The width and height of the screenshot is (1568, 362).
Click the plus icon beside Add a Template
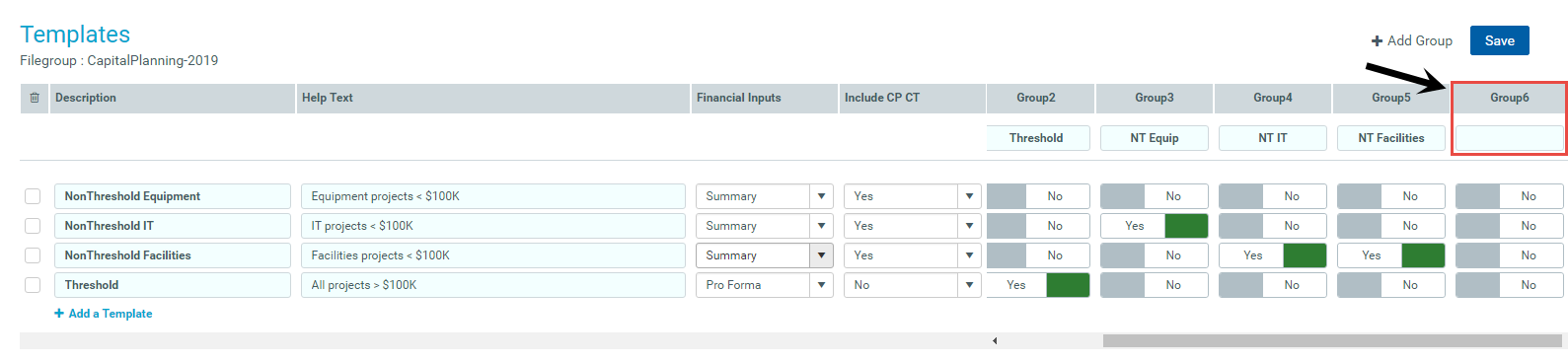click(x=59, y=314)
